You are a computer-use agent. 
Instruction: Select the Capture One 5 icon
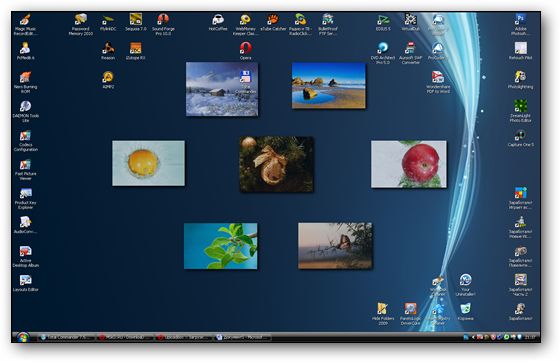[520, 138]
